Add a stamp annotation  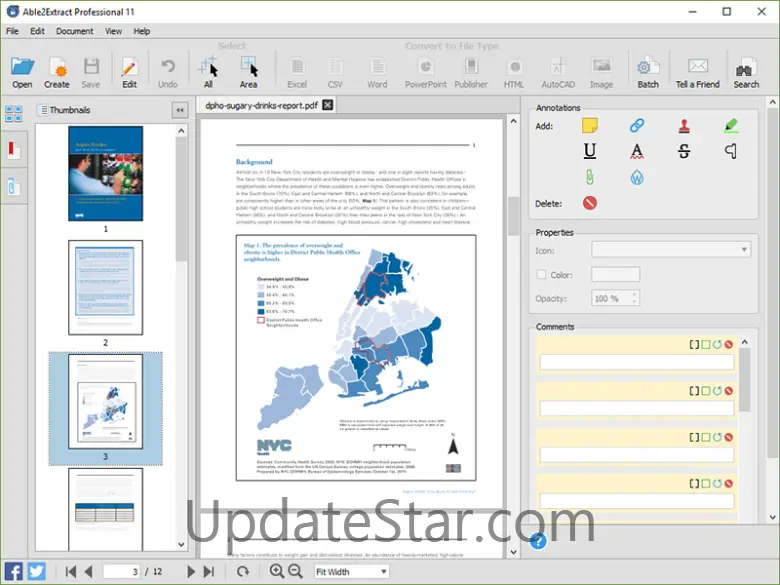pyautogui.click(x=684, y=126)
